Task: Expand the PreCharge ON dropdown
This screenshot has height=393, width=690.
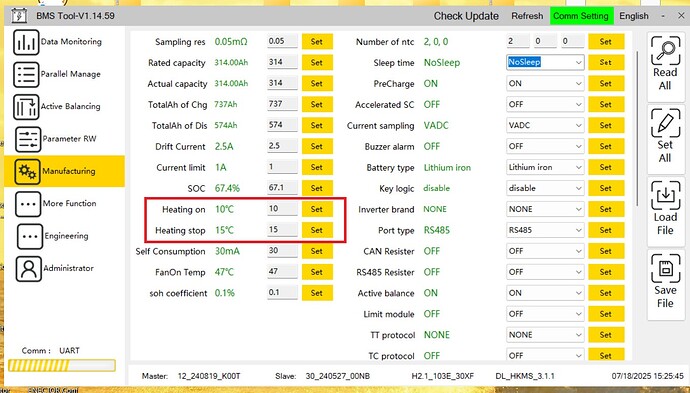Action: [x=545, y=84]
